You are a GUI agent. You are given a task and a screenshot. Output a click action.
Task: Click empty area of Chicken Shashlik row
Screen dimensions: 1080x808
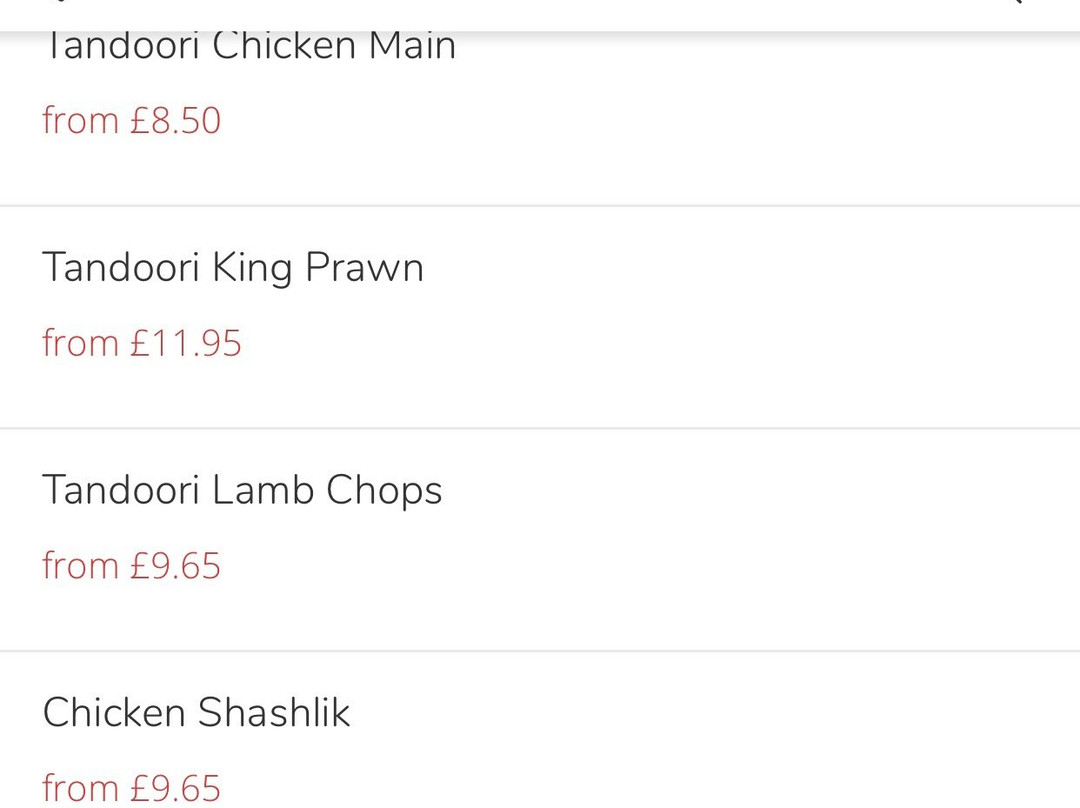point(758,730)
